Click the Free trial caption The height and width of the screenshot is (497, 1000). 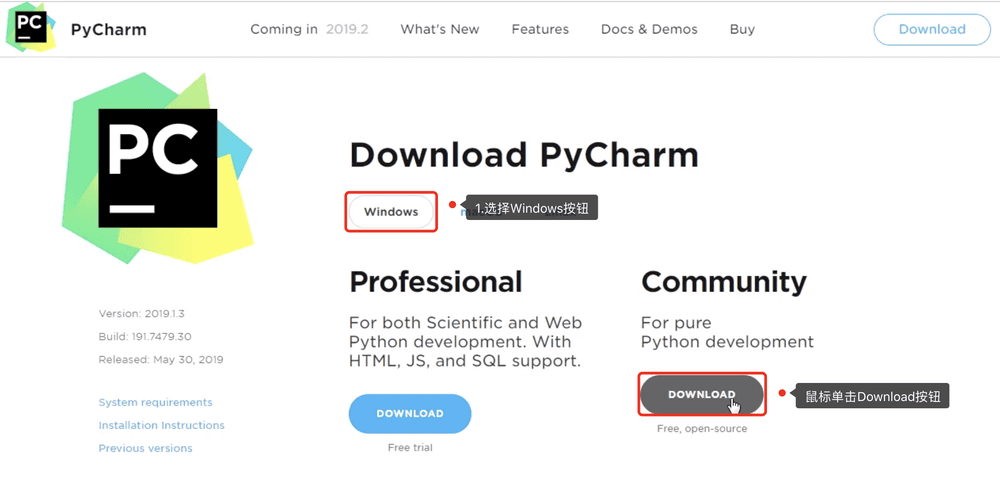coord(409,448)
